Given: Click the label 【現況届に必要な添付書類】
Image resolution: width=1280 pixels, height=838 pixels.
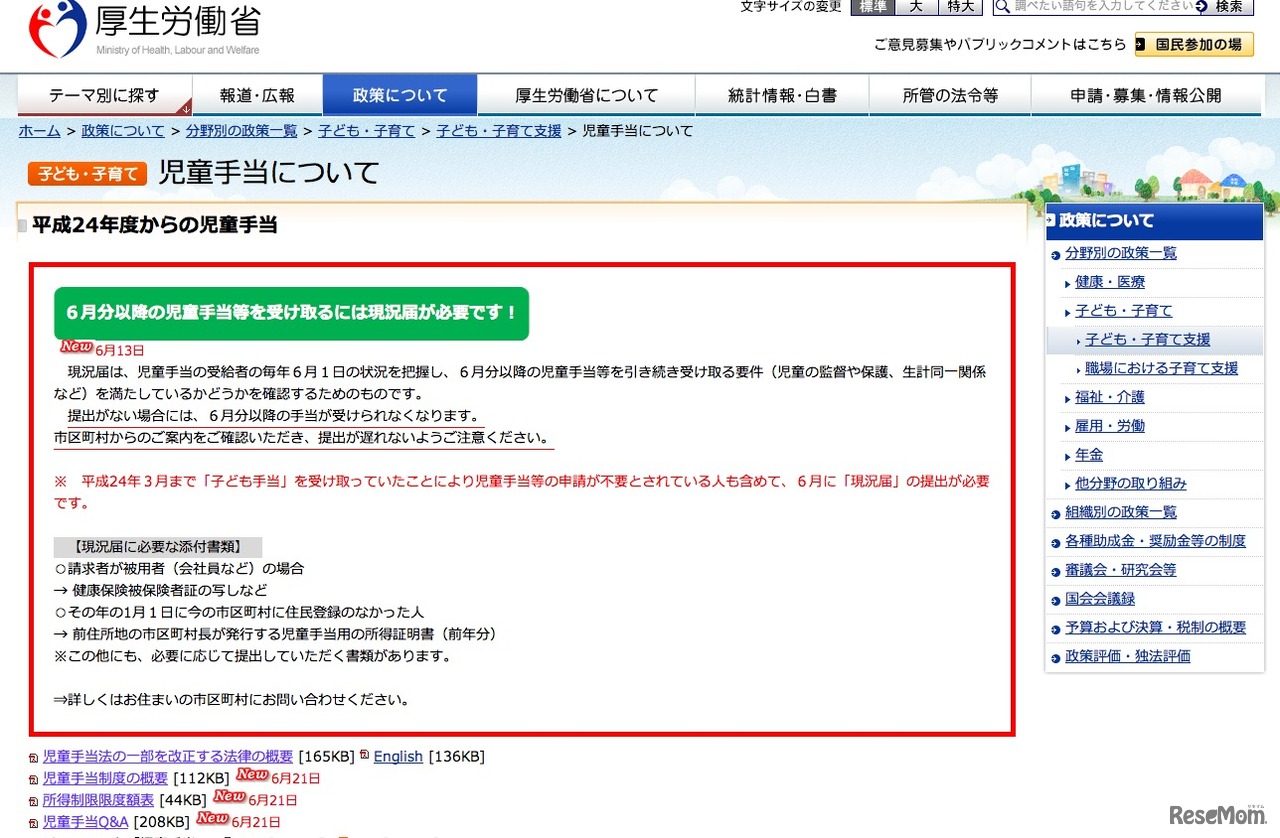Looking at the screenshot, I should coord(158,547).
